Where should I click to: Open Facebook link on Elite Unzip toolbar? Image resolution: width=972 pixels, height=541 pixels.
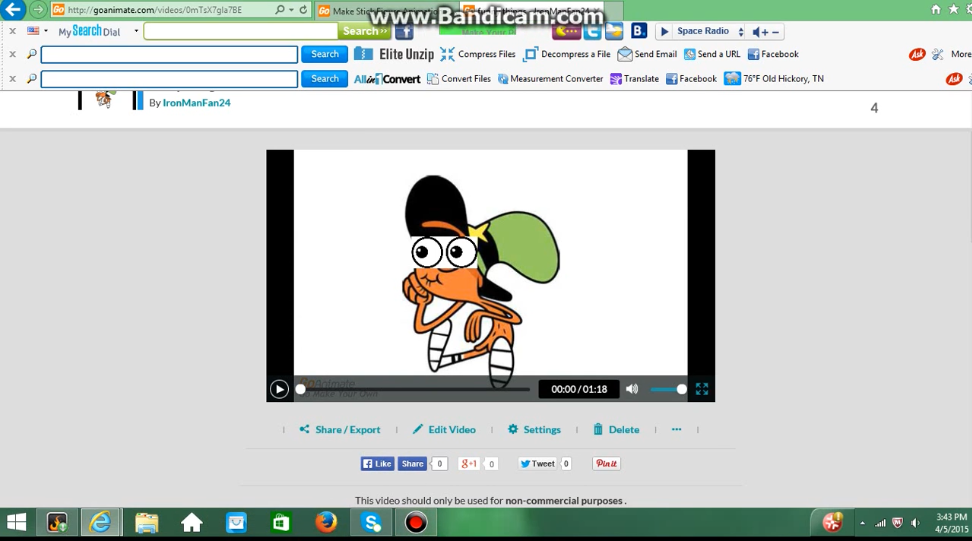click(x=773, y=55)
